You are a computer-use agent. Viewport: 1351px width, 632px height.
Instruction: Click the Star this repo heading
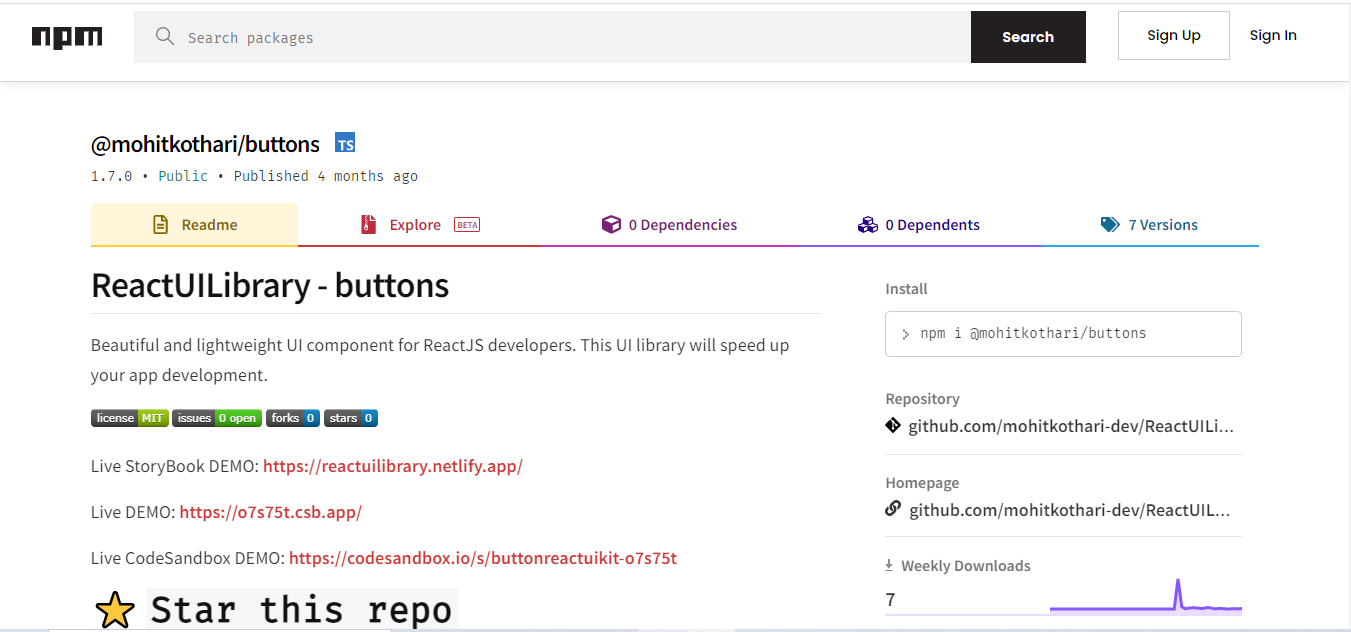point(301,610)
